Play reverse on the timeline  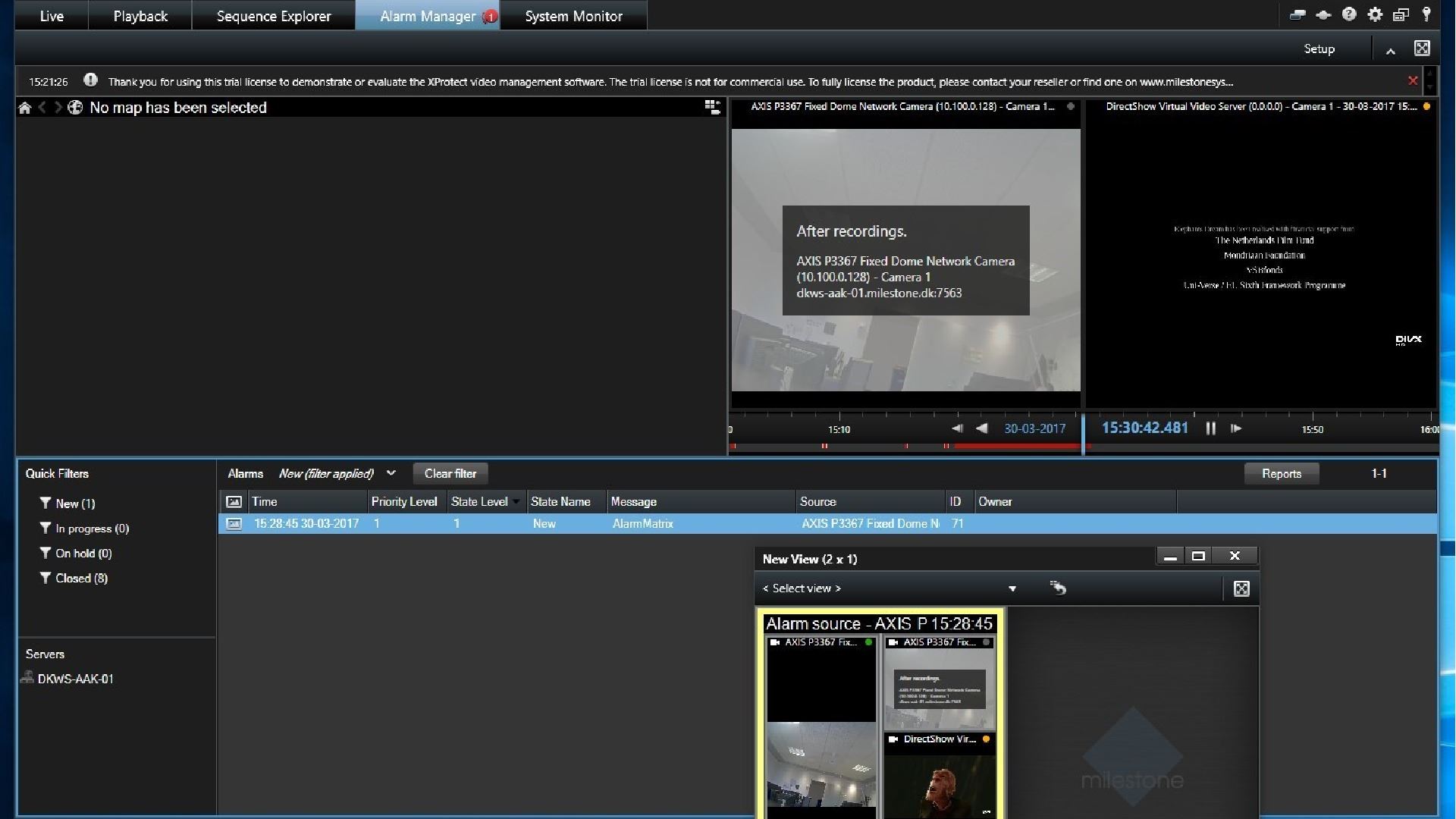coord(981,428)
